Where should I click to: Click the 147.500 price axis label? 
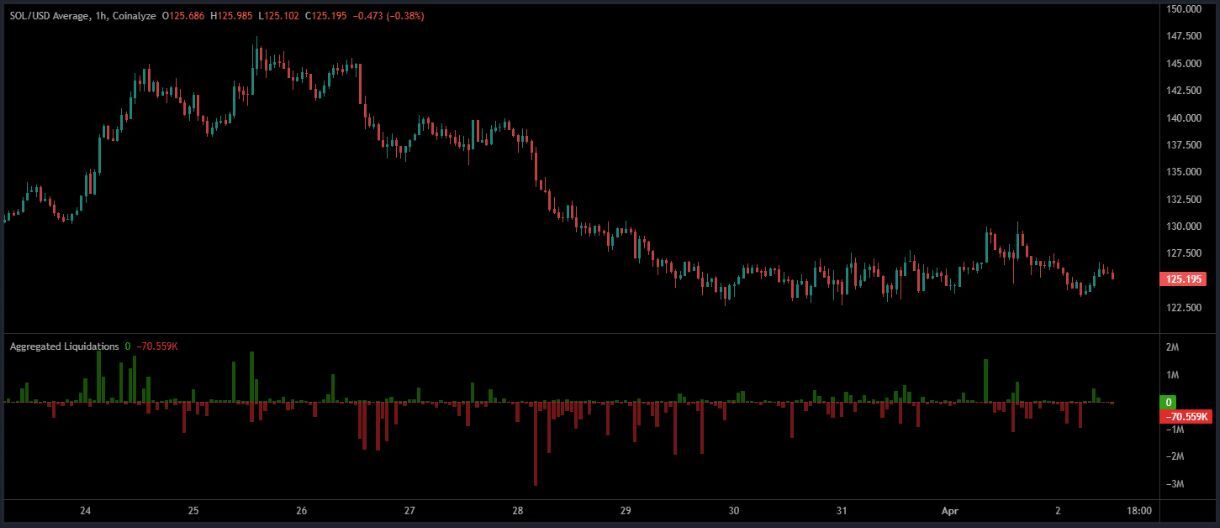click(x=1184, y=36)
